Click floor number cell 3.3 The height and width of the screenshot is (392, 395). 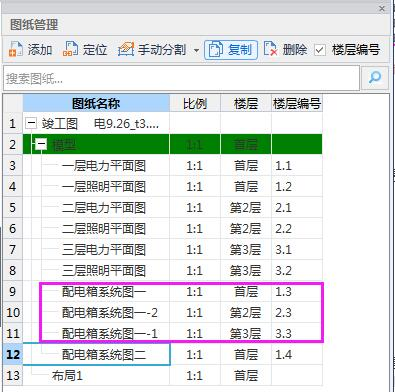(297, 334)
